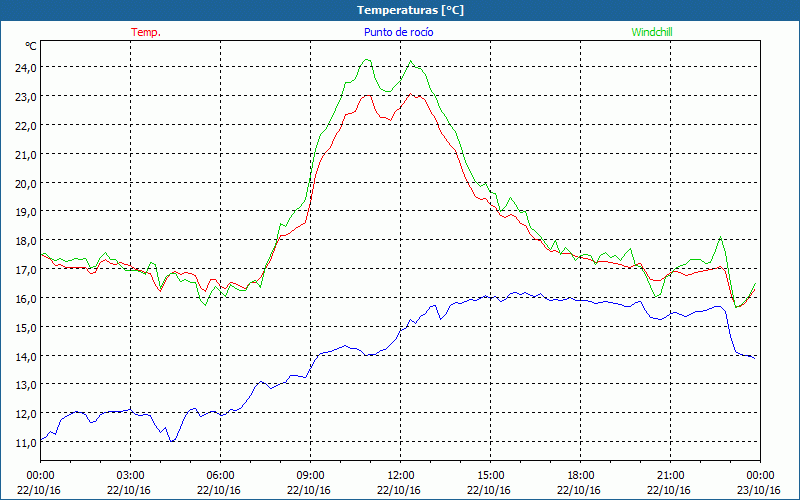The image size is (800, 500).
Task: Click the 13,0 y-axis value
Action: click(26, 385)
